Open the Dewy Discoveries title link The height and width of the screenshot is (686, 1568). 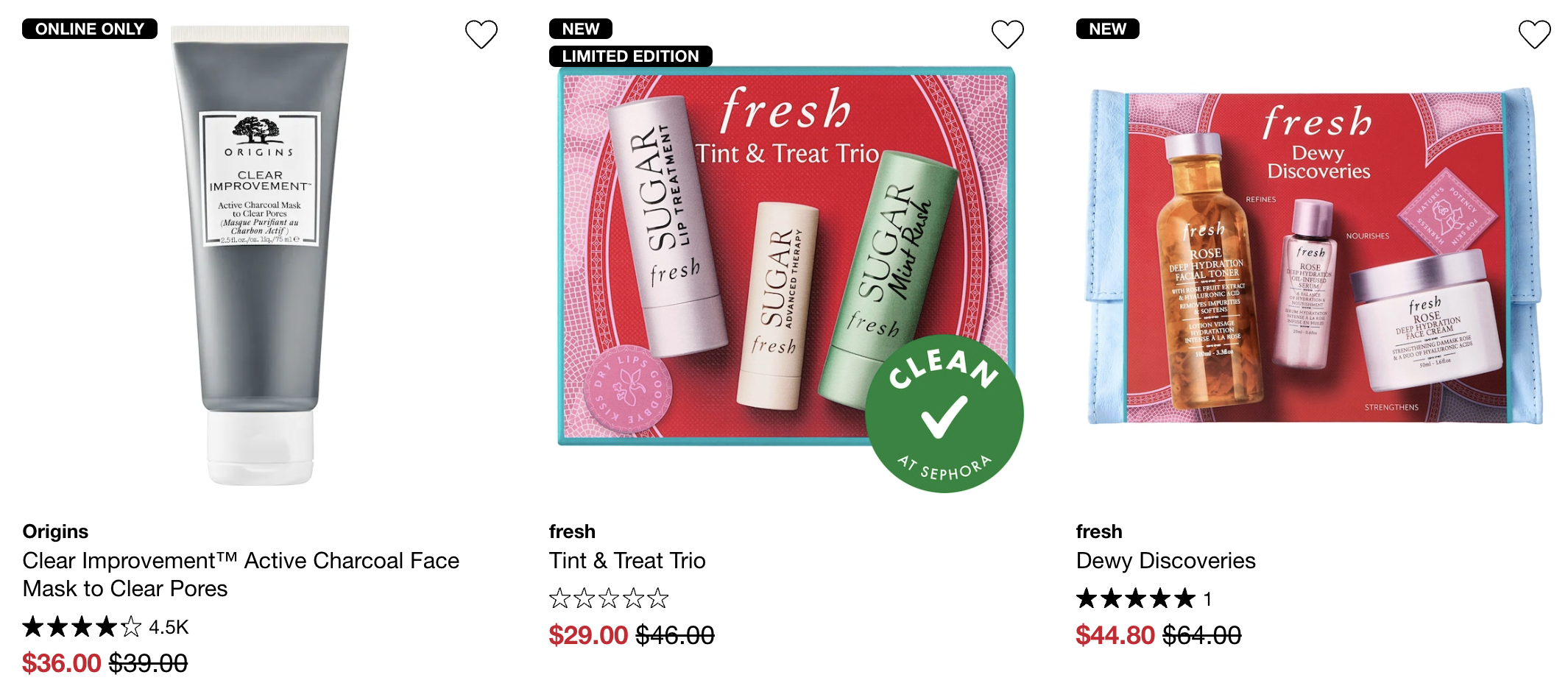coord(1165,561)
